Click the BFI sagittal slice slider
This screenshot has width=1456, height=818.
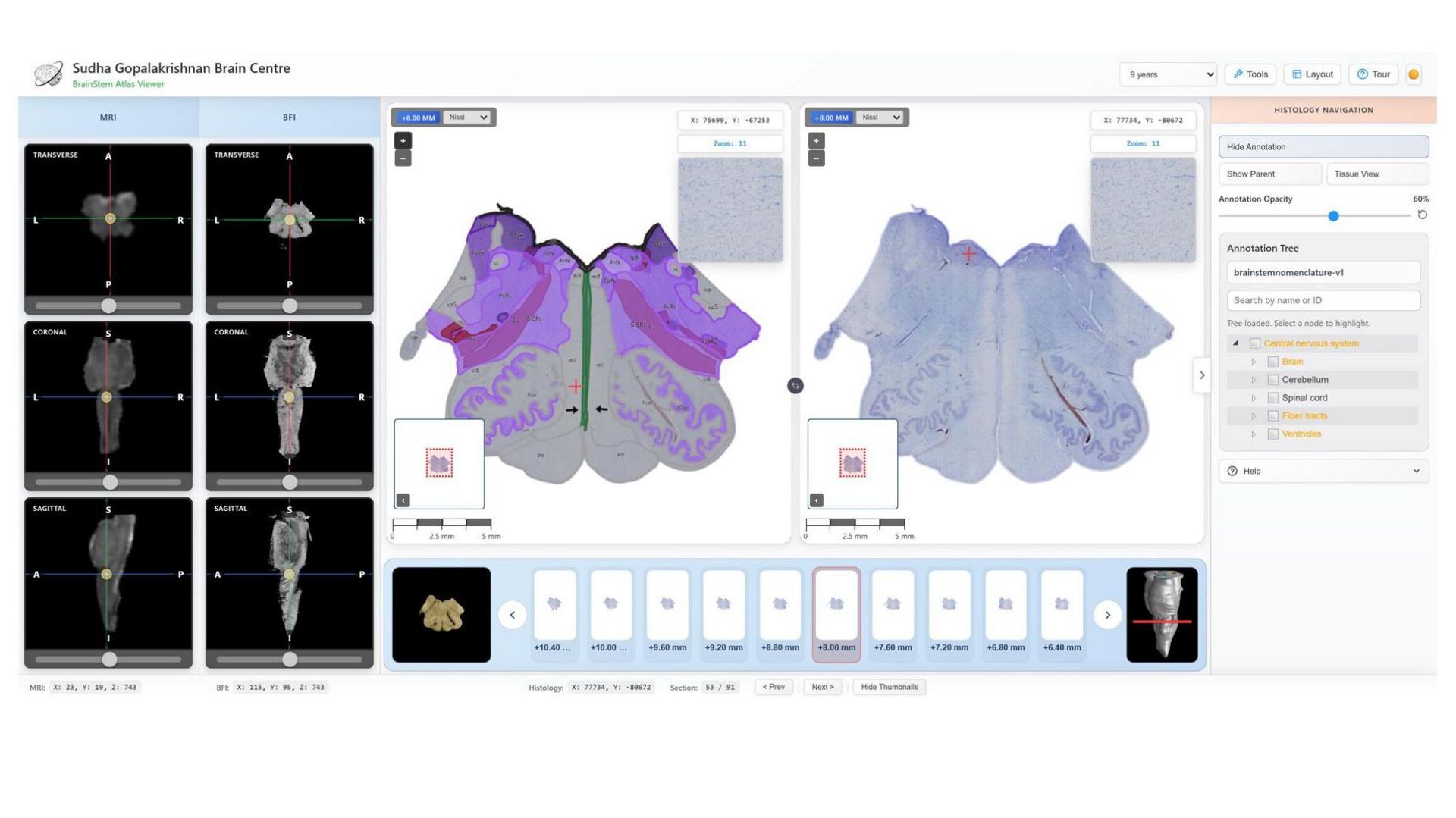click(x=290, y=660)
